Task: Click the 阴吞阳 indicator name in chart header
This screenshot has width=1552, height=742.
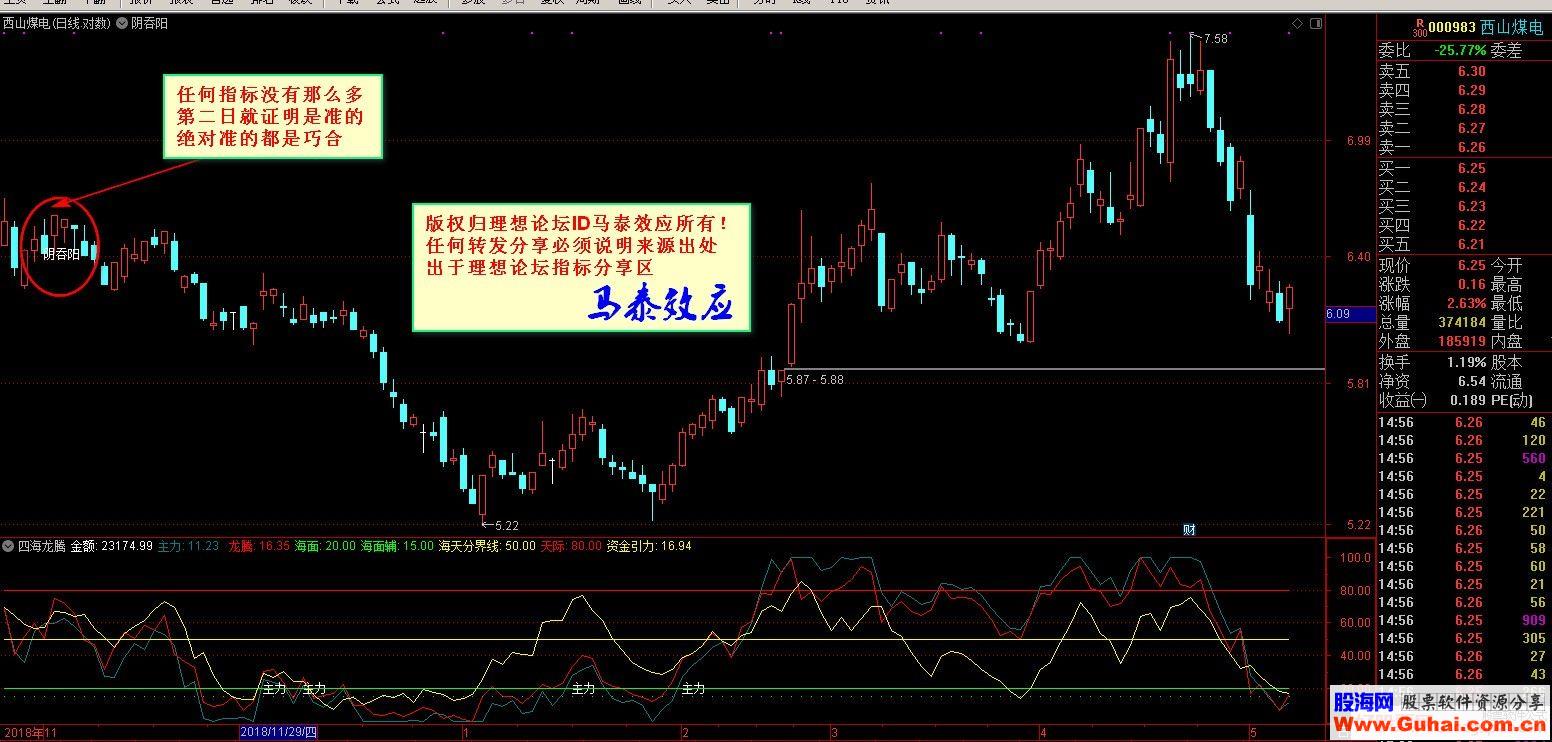Action: pyautogui.click(x=150, y=23)
